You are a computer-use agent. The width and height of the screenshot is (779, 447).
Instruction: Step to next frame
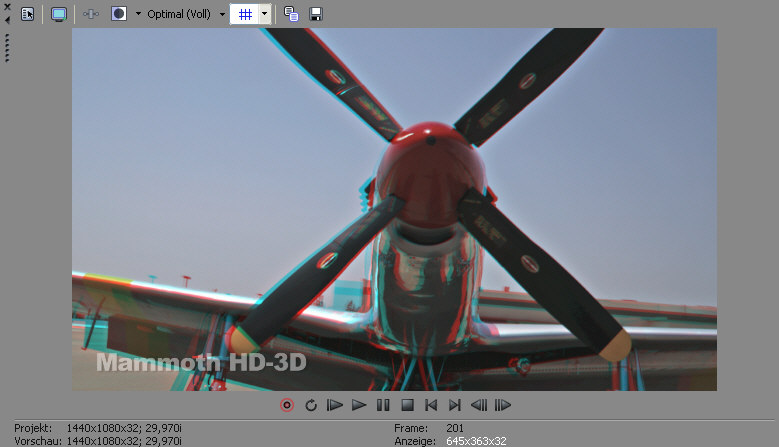[503, 405]
